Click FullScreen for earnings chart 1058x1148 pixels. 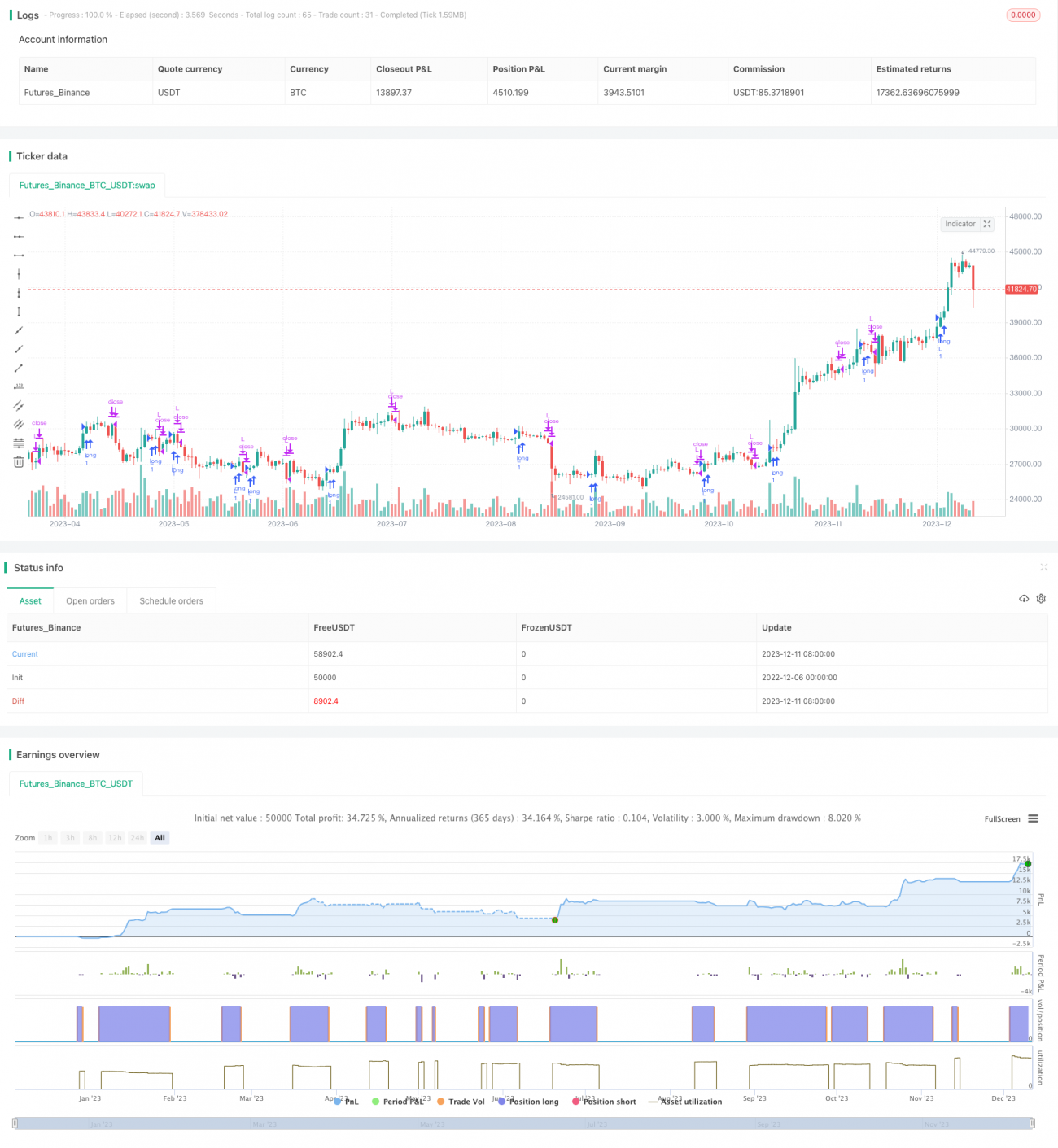[1002, 819]
